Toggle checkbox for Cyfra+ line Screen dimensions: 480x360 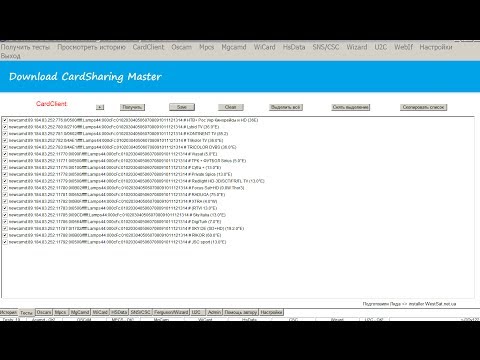click(5, 167)
